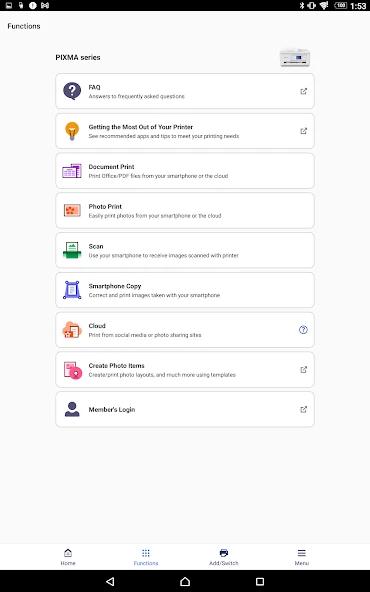This screenshot has height=592, width=370.
Task: Open Member's Login external link arrow
Action: [x=304, y=409]
